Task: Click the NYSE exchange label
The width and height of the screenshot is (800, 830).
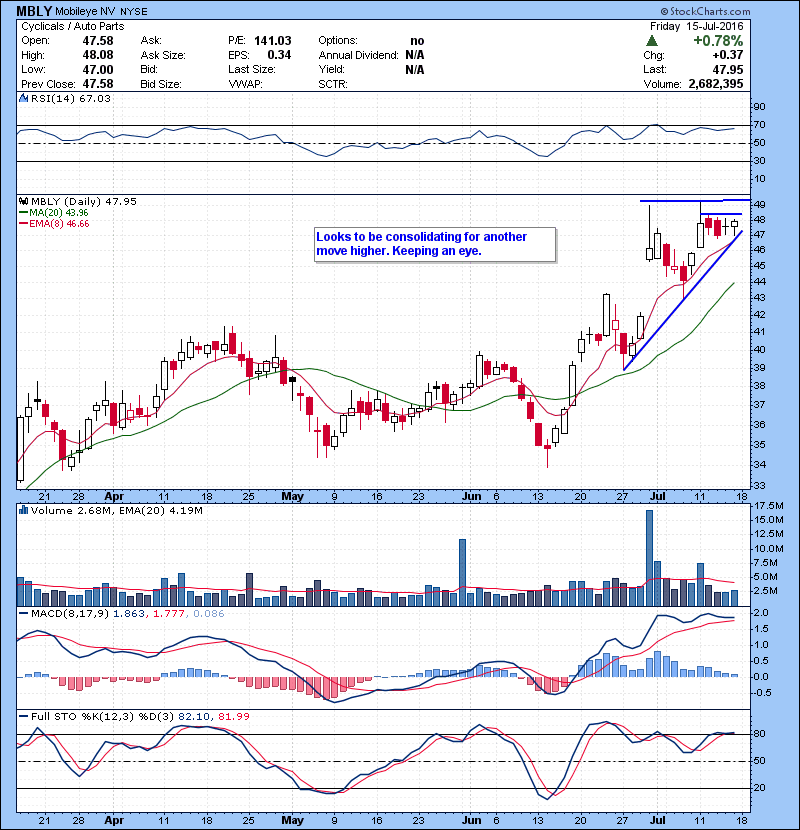Action: pos(133,12)
